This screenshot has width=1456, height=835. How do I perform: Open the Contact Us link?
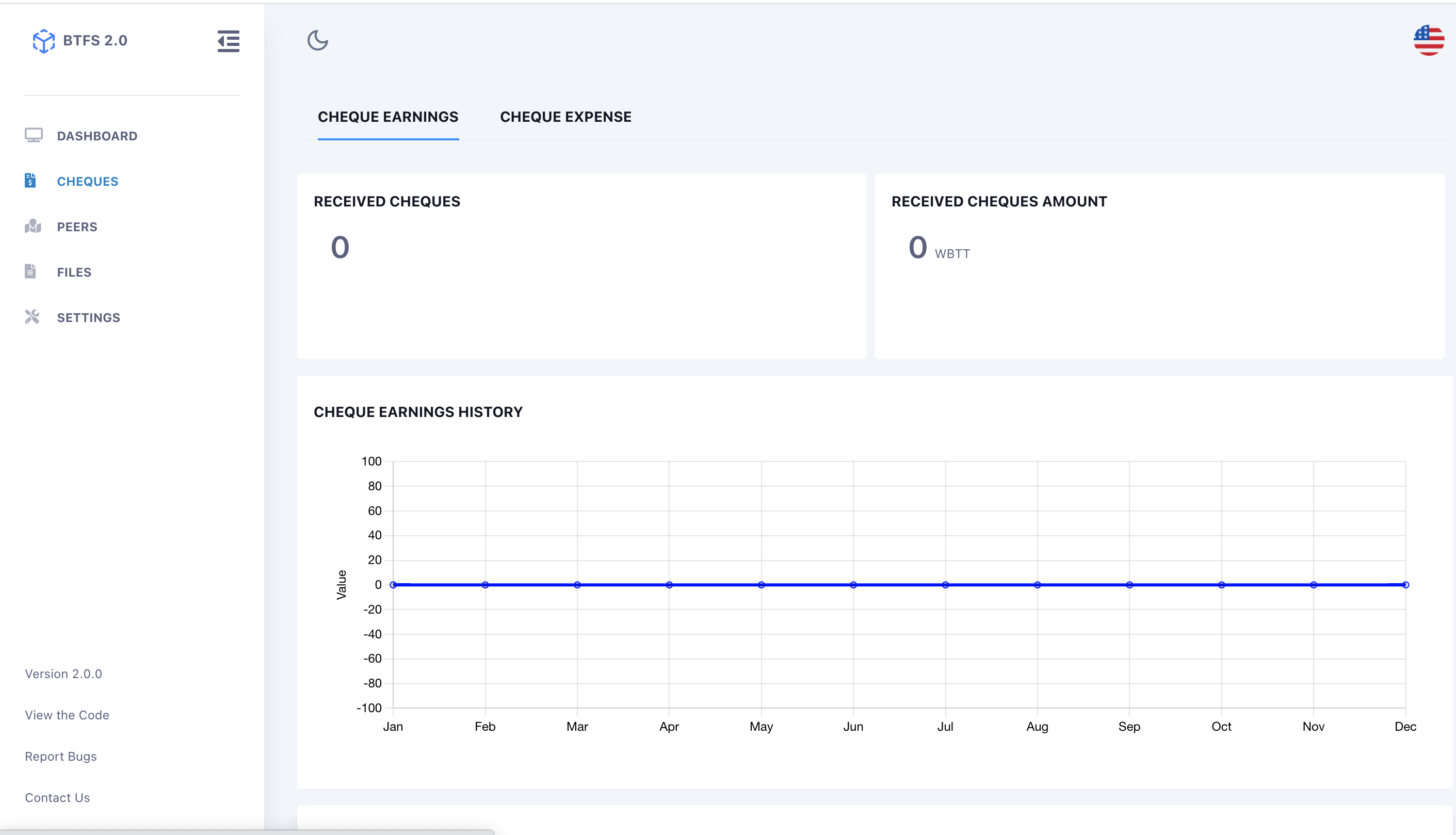tap(57, 798)
